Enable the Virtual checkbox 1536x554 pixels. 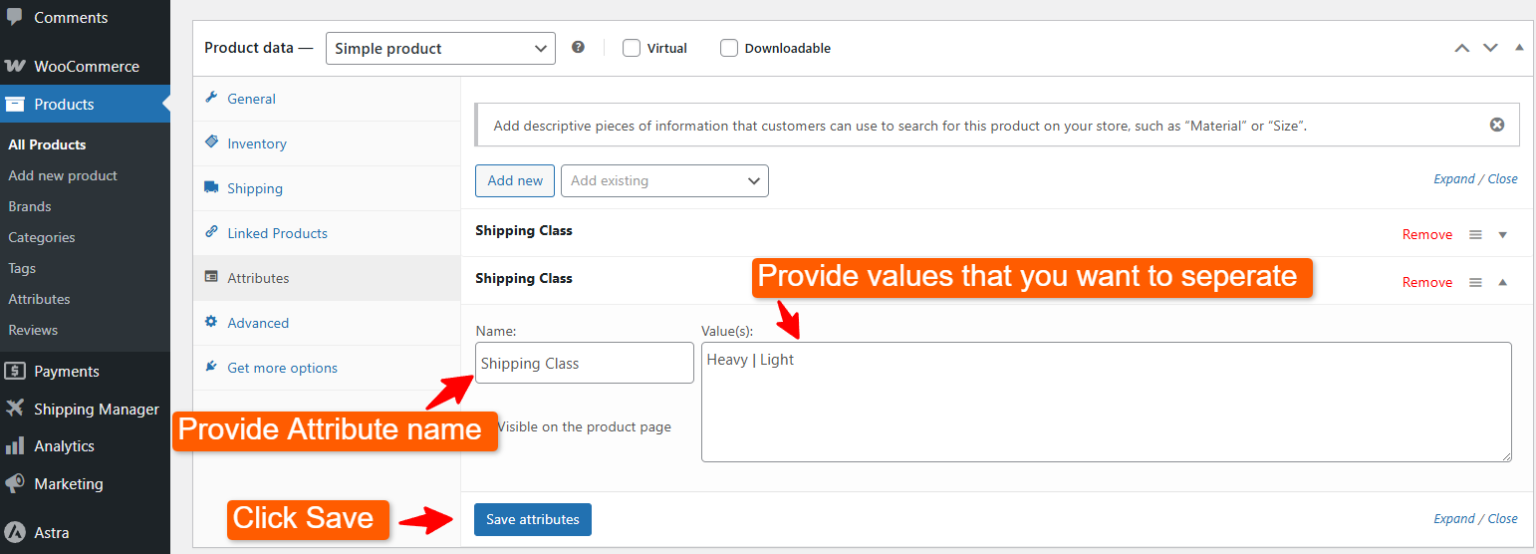coord(631,48)
